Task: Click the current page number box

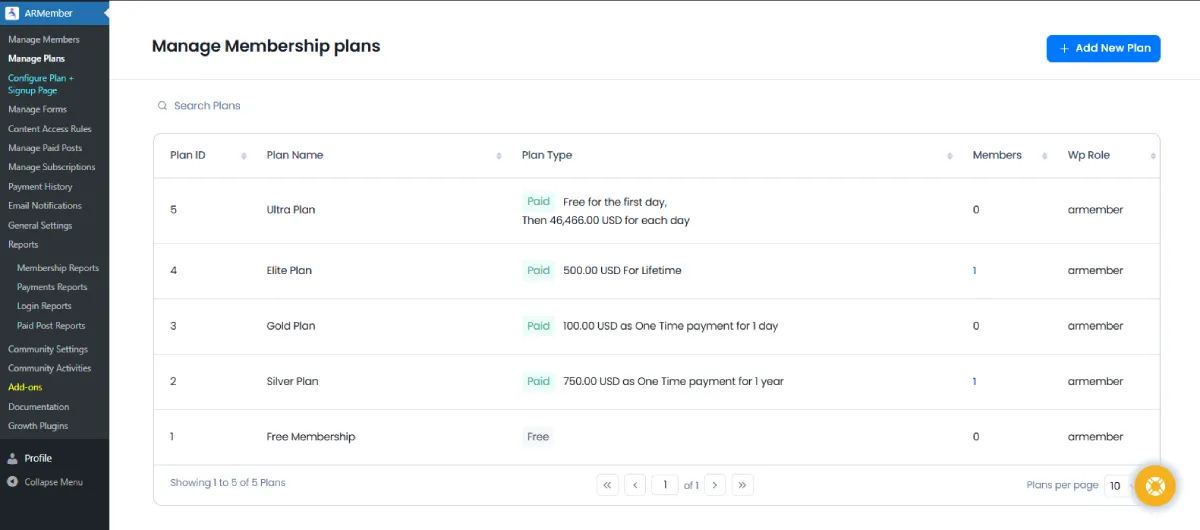Action: [665, 485]
